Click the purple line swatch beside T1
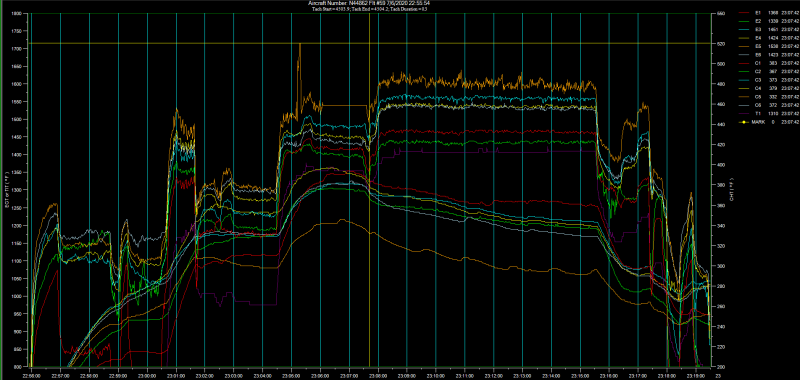Screen dimensions: 800x380 pos(744,114)
